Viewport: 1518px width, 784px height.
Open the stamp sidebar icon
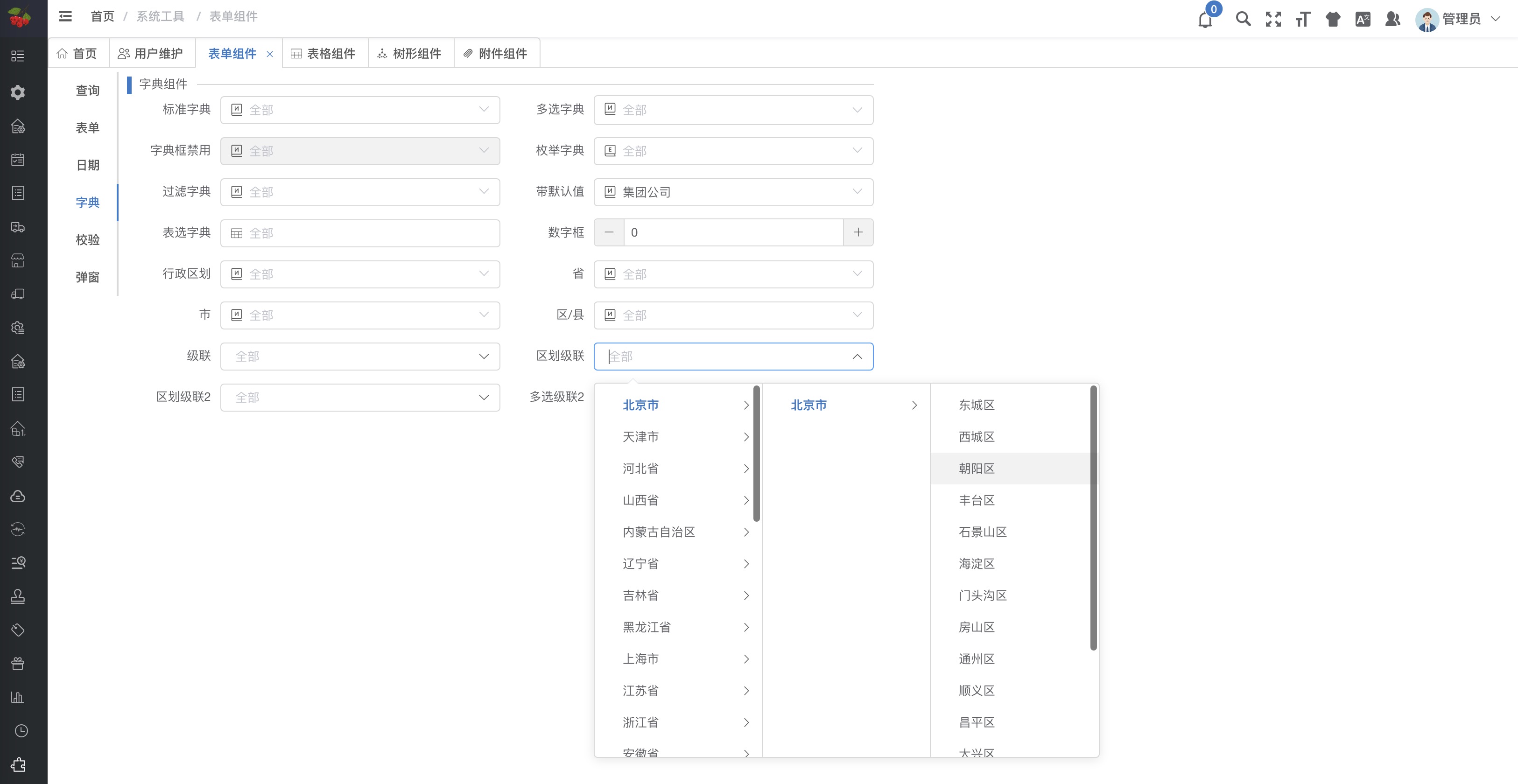(18, 597)
